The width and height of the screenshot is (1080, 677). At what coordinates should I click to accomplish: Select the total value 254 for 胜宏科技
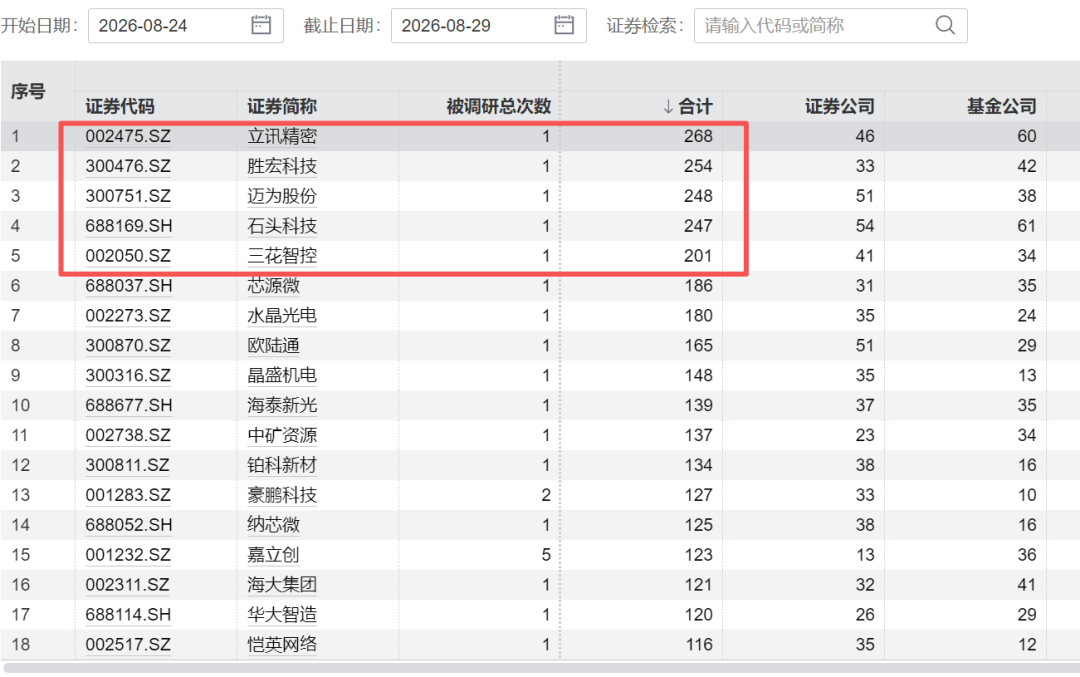(x=698, y=166)
